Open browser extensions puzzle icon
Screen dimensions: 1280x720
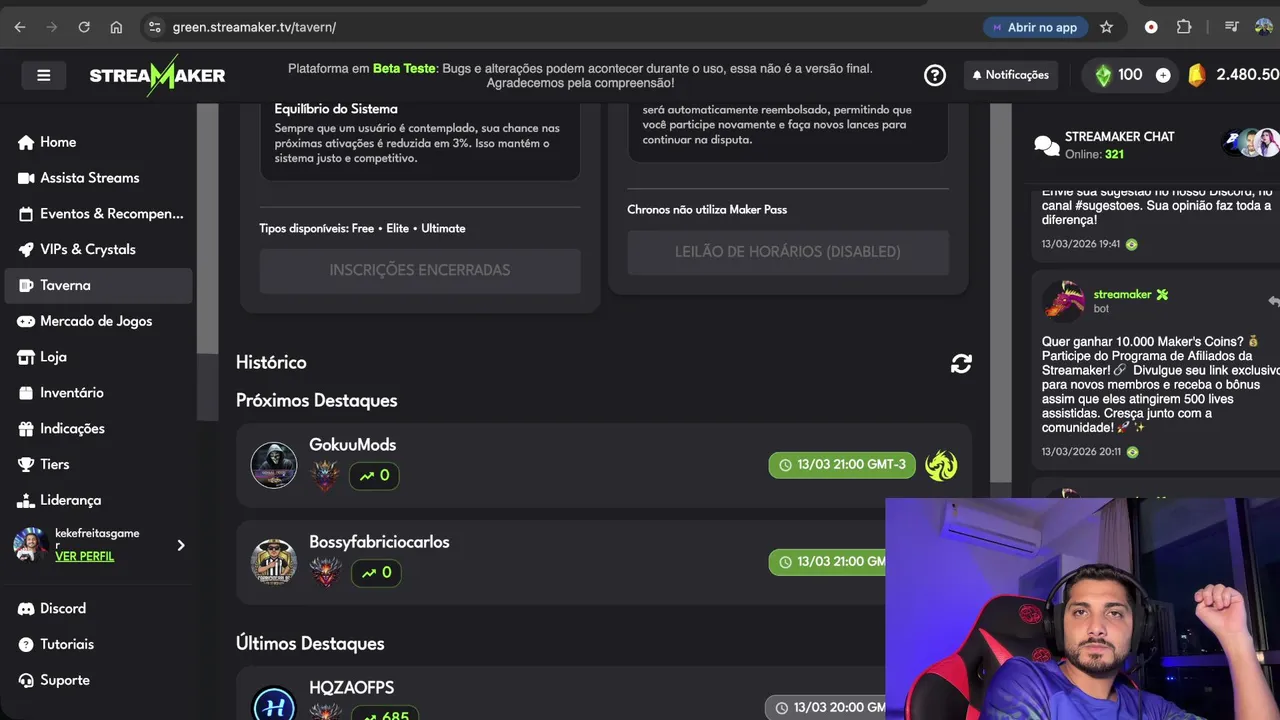coord(1184,27)
